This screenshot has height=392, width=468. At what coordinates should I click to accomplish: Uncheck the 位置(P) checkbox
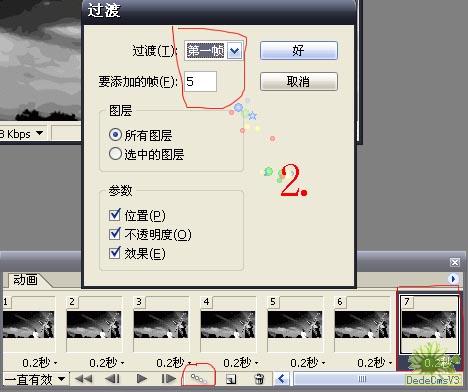tap(115, 215)
